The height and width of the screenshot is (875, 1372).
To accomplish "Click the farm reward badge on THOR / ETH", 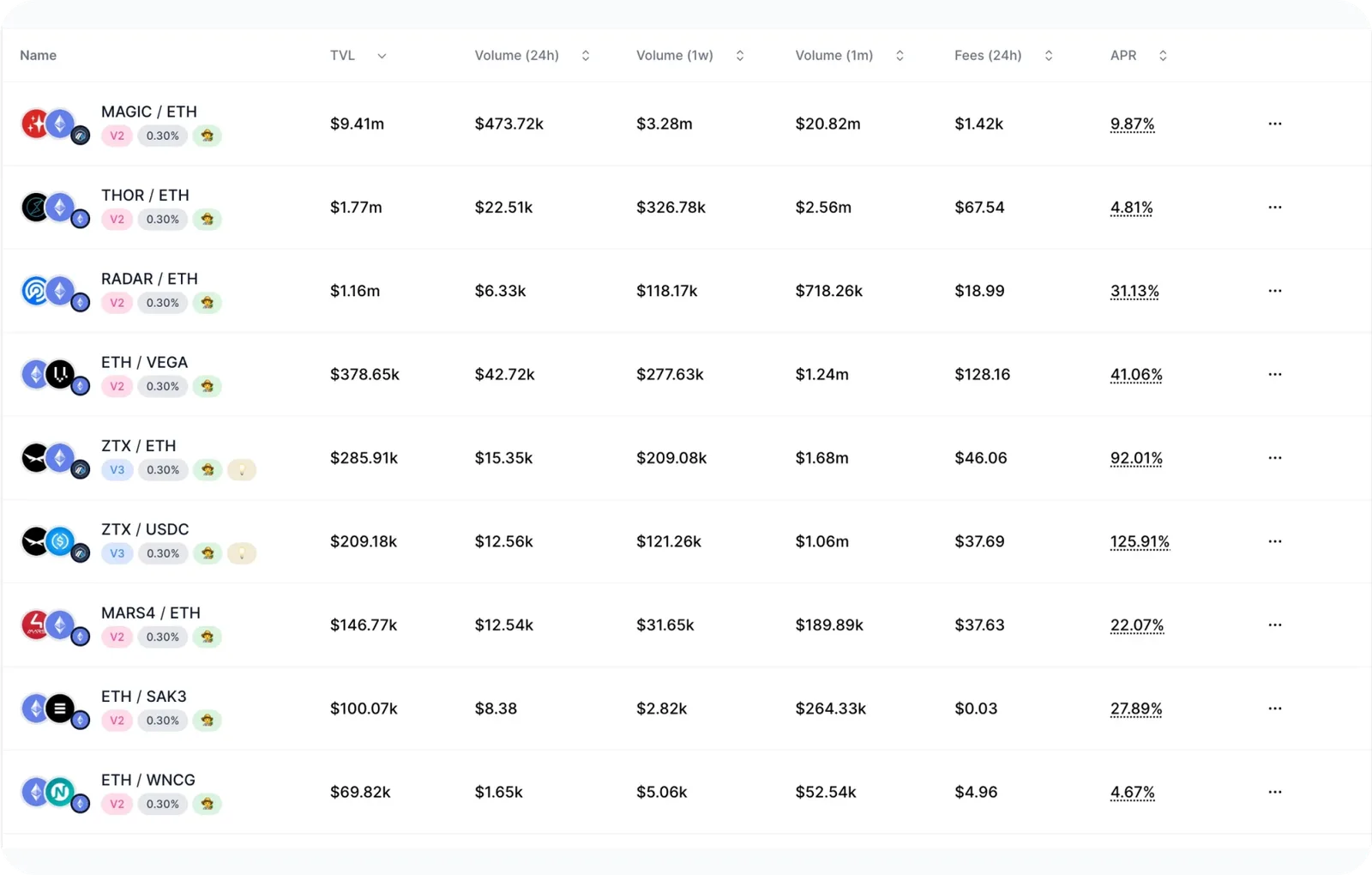I will click(208, 220).
